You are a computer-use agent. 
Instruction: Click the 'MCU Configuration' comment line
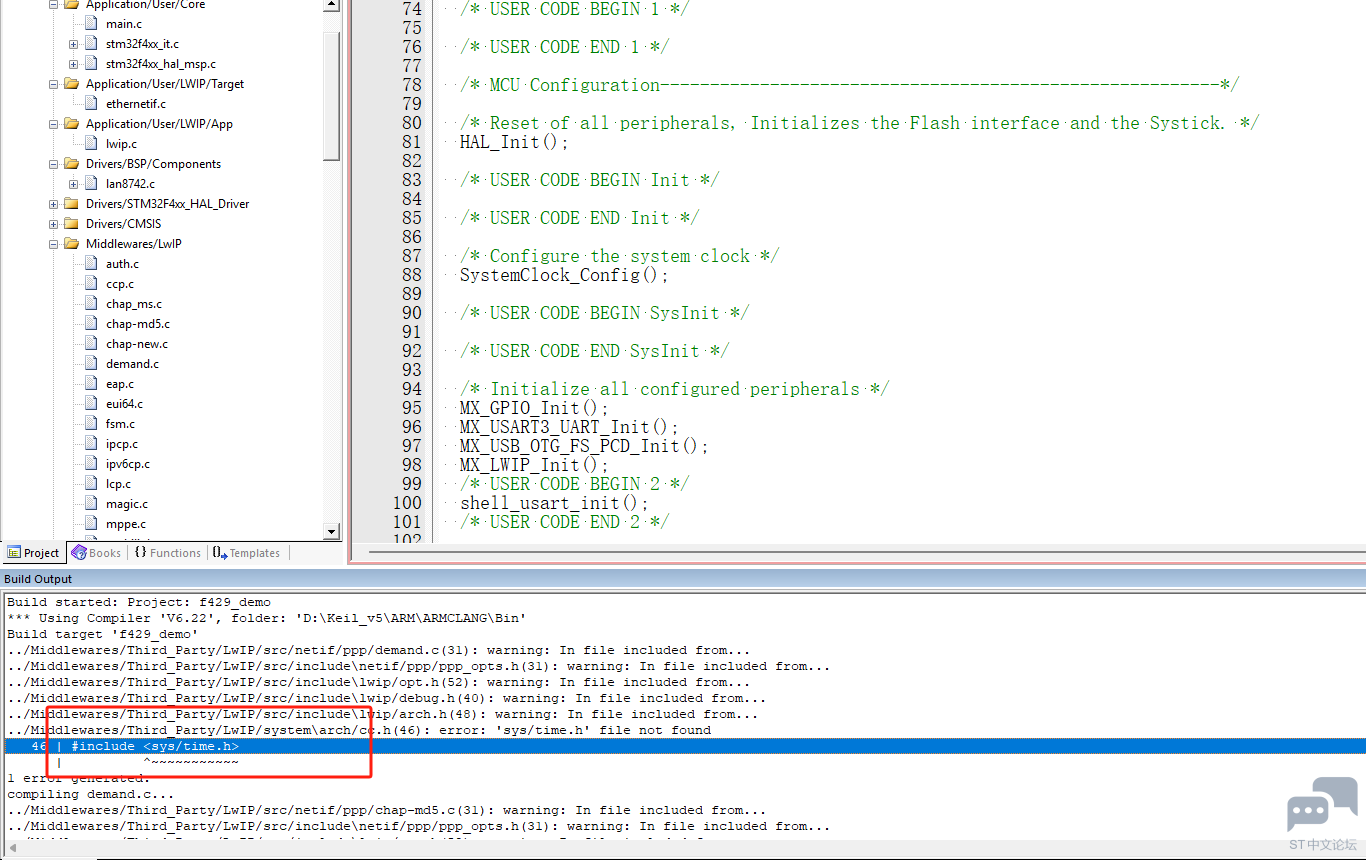pyautogui.click(x=849, y=85)
